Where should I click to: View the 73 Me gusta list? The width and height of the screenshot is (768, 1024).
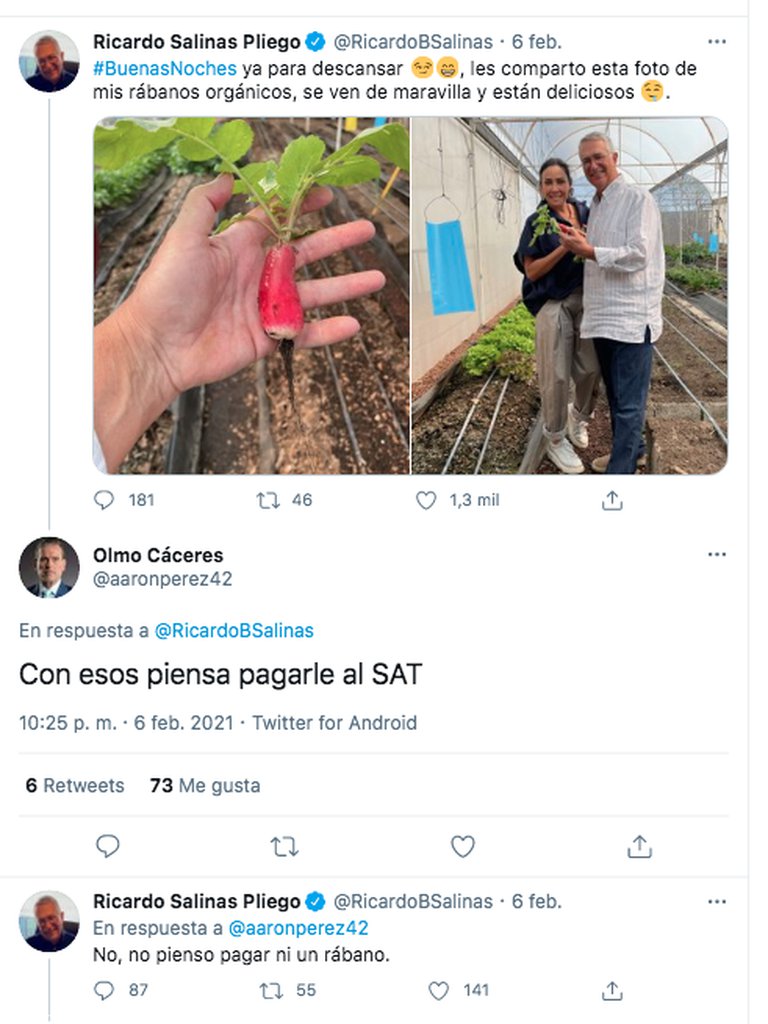tap(205, 785)
